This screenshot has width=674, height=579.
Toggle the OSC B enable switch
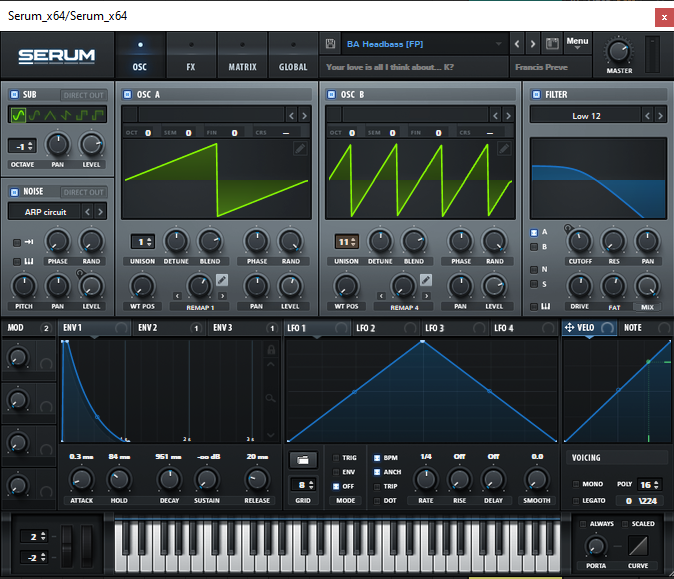[x=331, y=94]
